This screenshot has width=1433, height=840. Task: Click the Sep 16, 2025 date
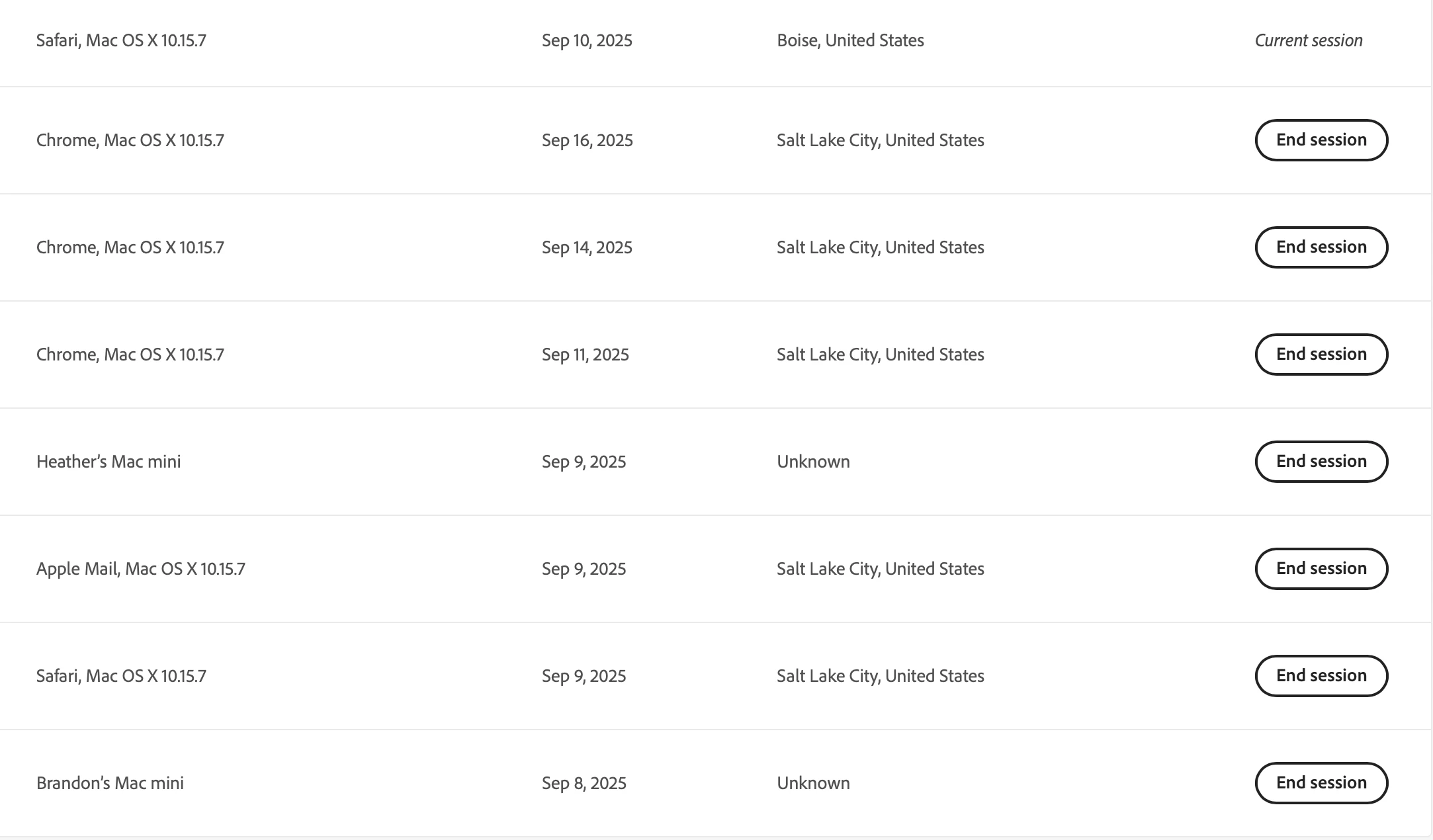tap(587, 140)
